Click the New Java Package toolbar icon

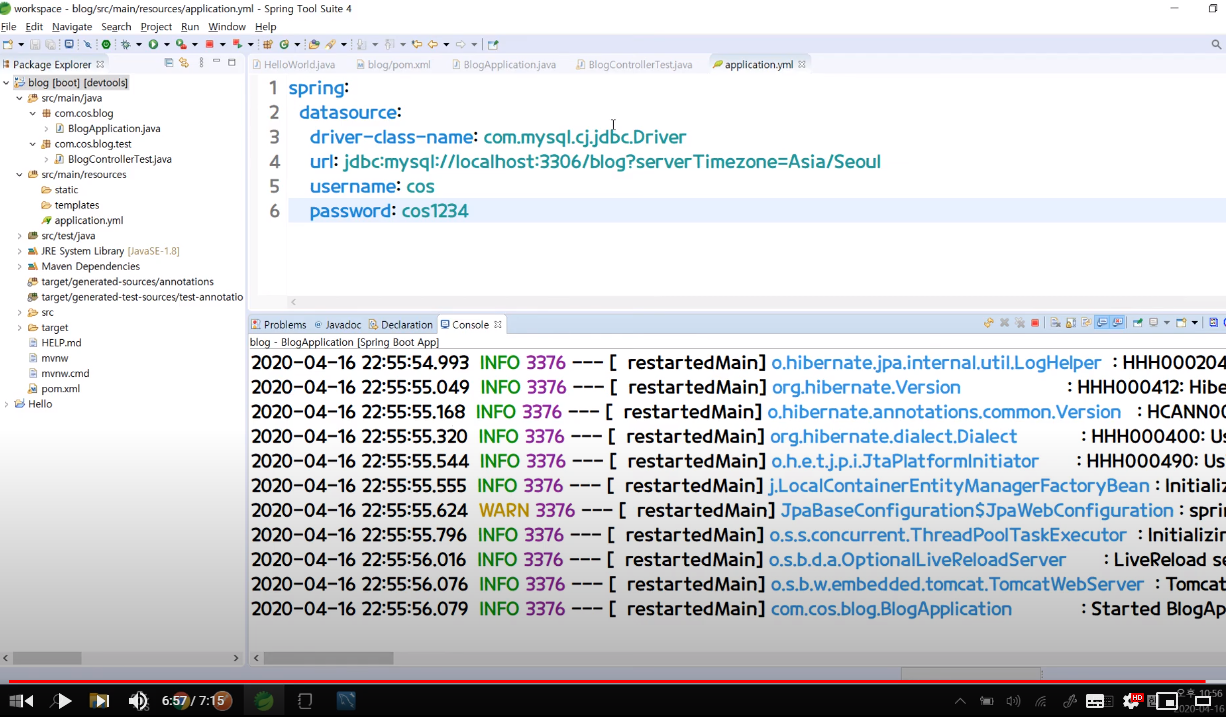pyautogui.click(x=268, y=44)
